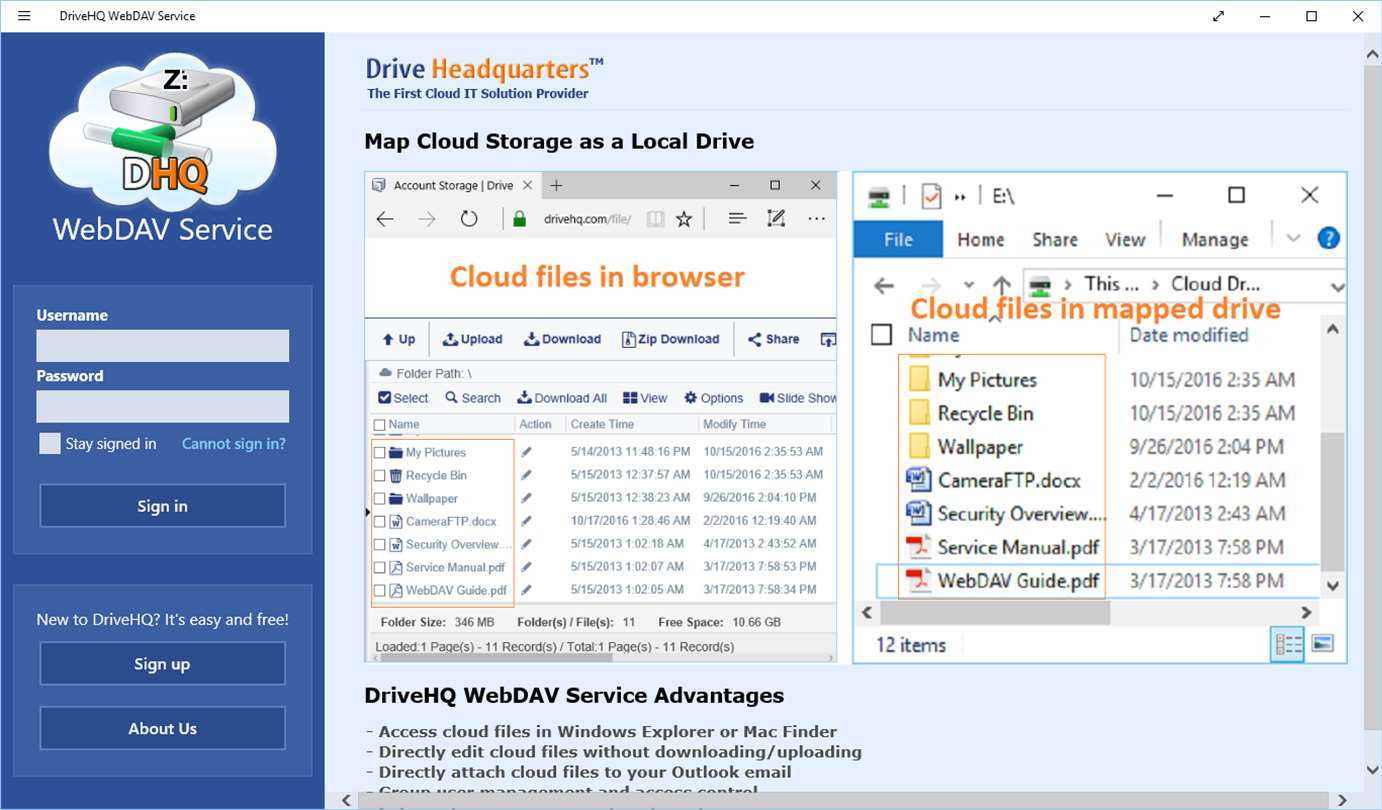
Task: Enable the Stay signed in checkbox
Action: (50, 444)
